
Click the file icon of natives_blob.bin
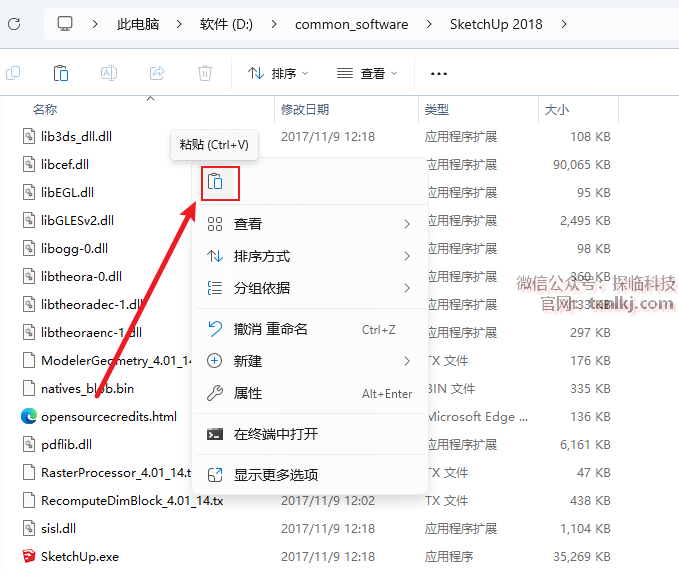click(29, 388)
